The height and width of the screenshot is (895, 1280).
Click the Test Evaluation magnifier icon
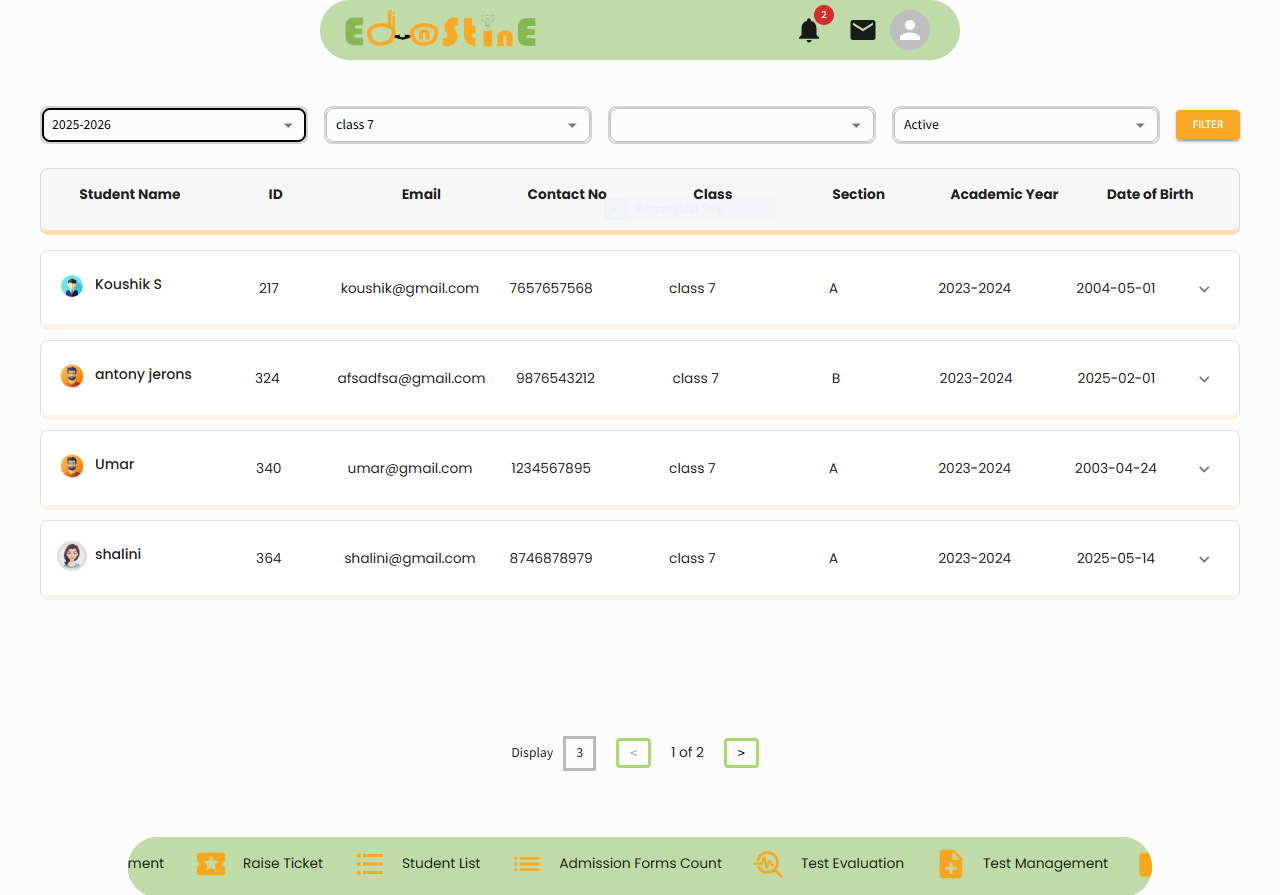pyautogui.click(x=768, y=864)
